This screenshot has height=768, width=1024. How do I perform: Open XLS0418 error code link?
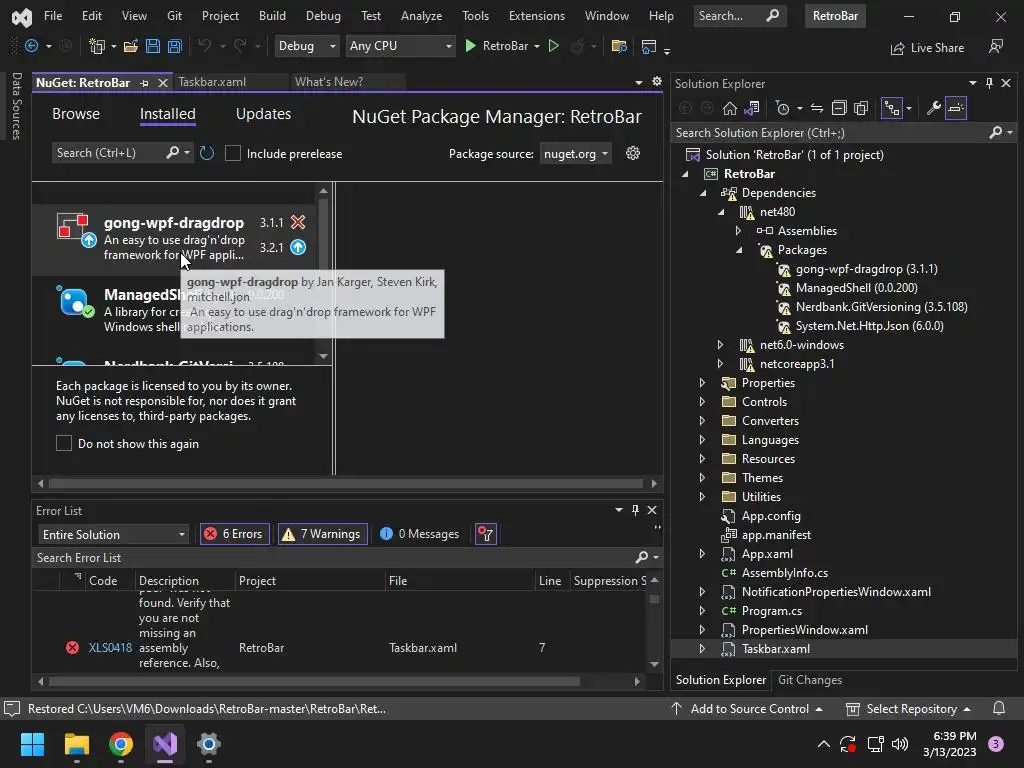click(110, 648)
